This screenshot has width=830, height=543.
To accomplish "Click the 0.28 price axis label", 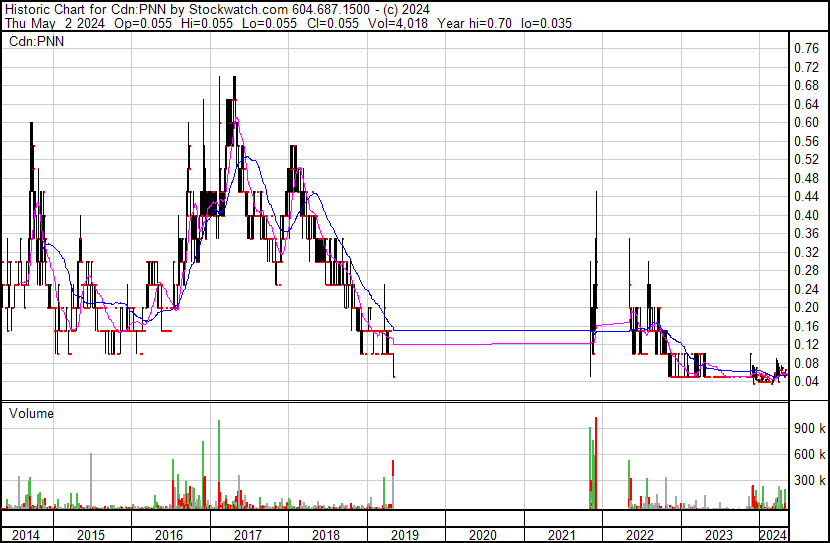I will click(806, 270).
